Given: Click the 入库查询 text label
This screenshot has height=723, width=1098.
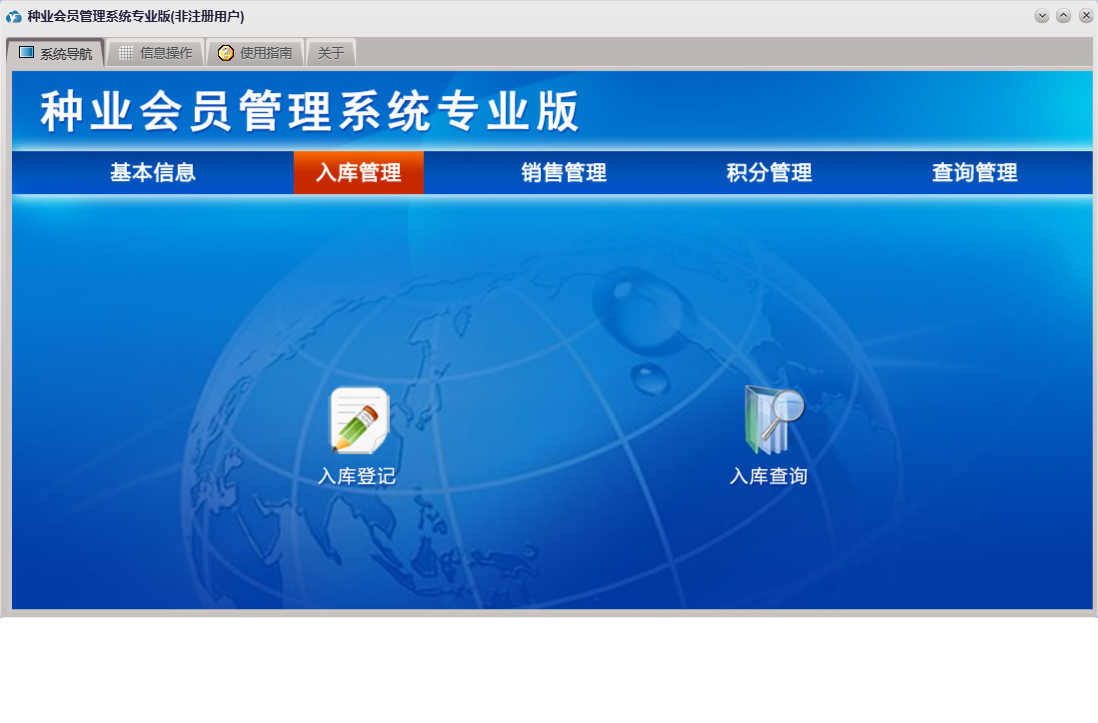Looking at the screenshot, I should (x=768, y=477).
